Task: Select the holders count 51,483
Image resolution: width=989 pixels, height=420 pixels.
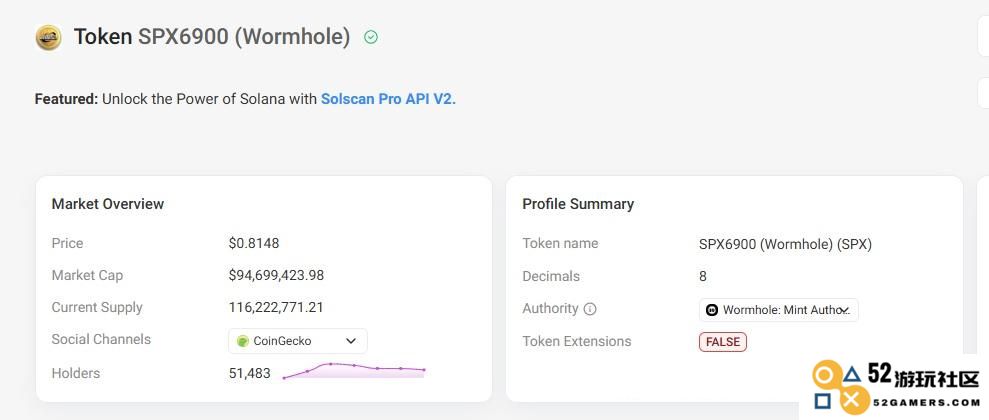Action: click(250, 373)
